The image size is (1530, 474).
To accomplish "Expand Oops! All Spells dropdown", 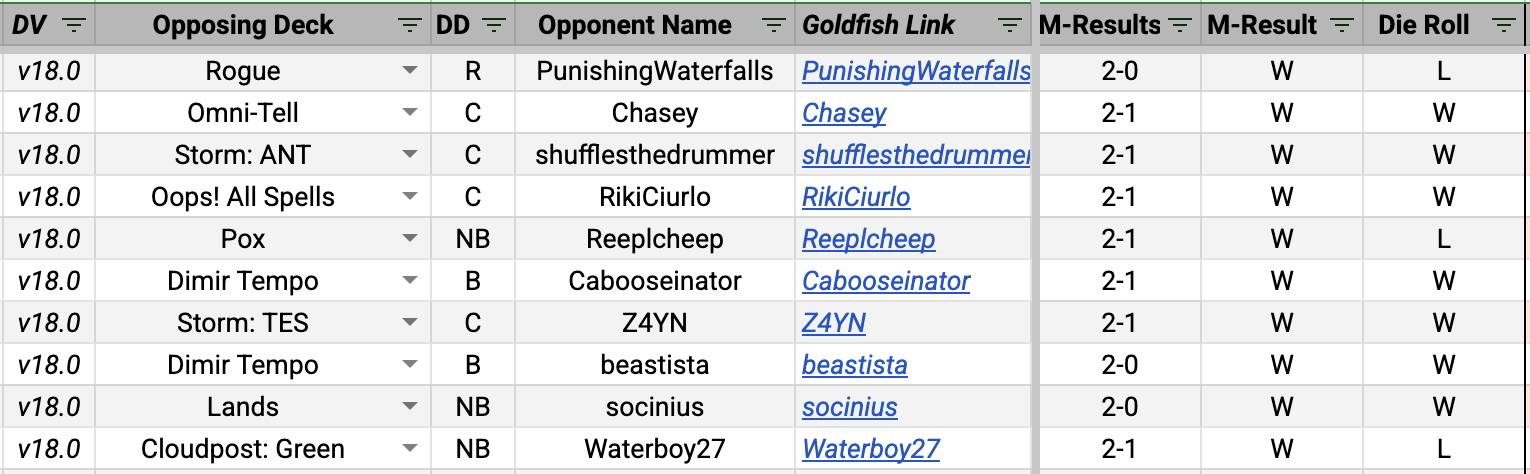I will (409, 197).
